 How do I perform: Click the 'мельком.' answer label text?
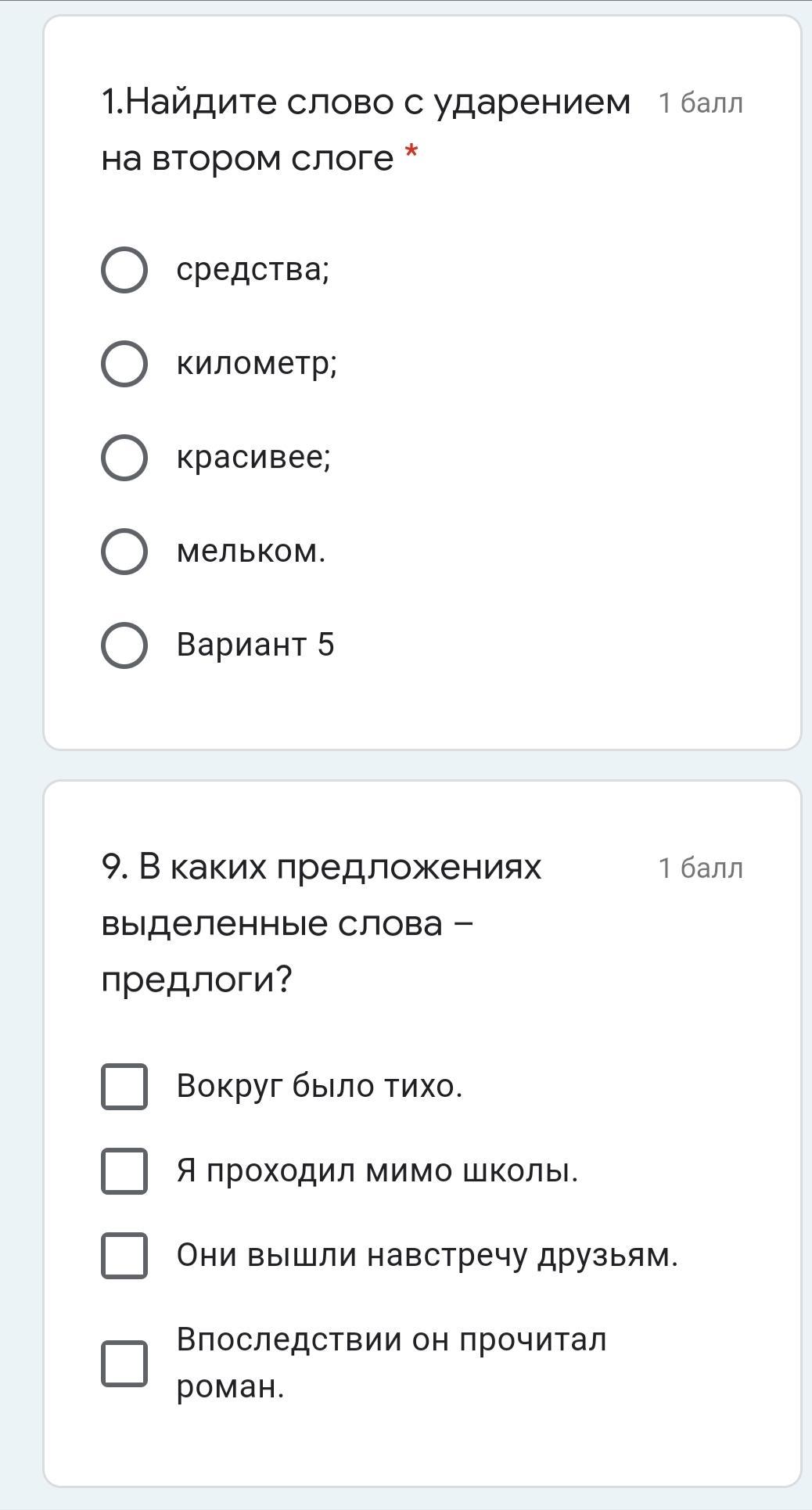click(x=250, y=552)
